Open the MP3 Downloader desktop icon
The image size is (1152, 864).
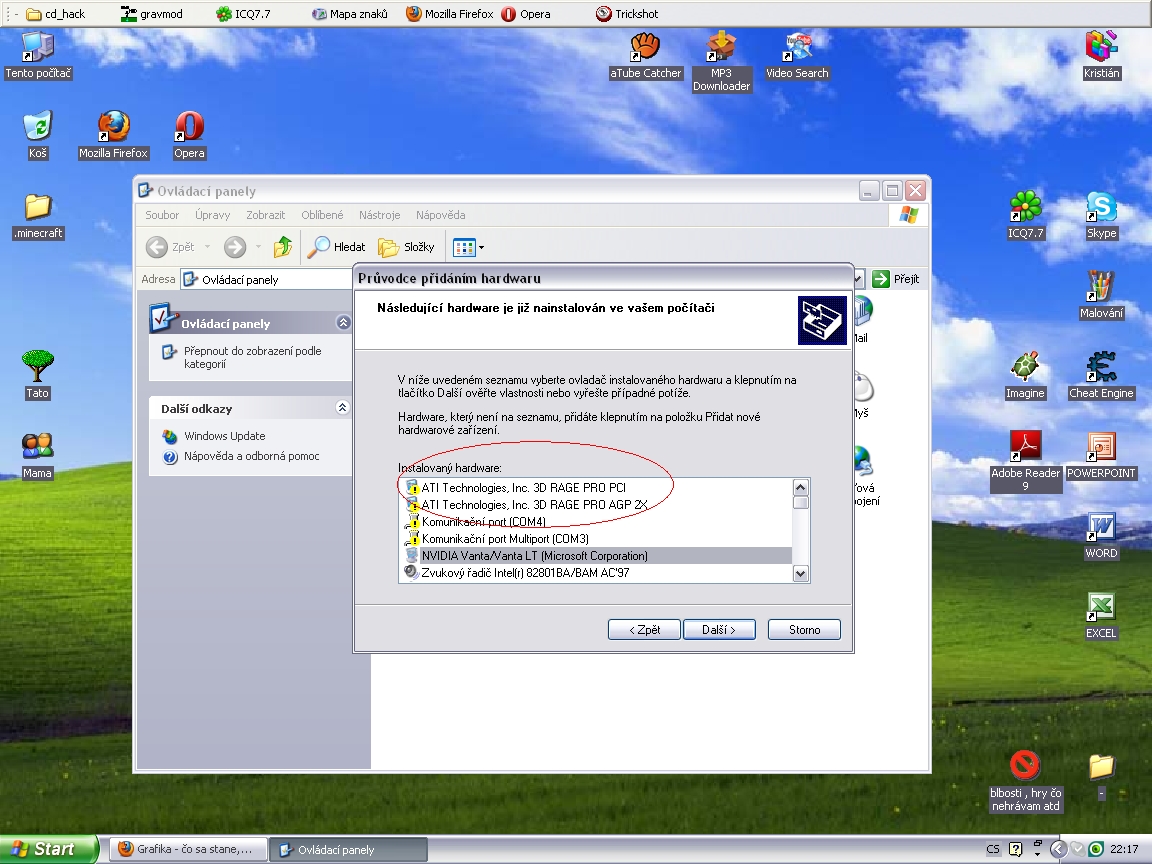click(721, 48)
